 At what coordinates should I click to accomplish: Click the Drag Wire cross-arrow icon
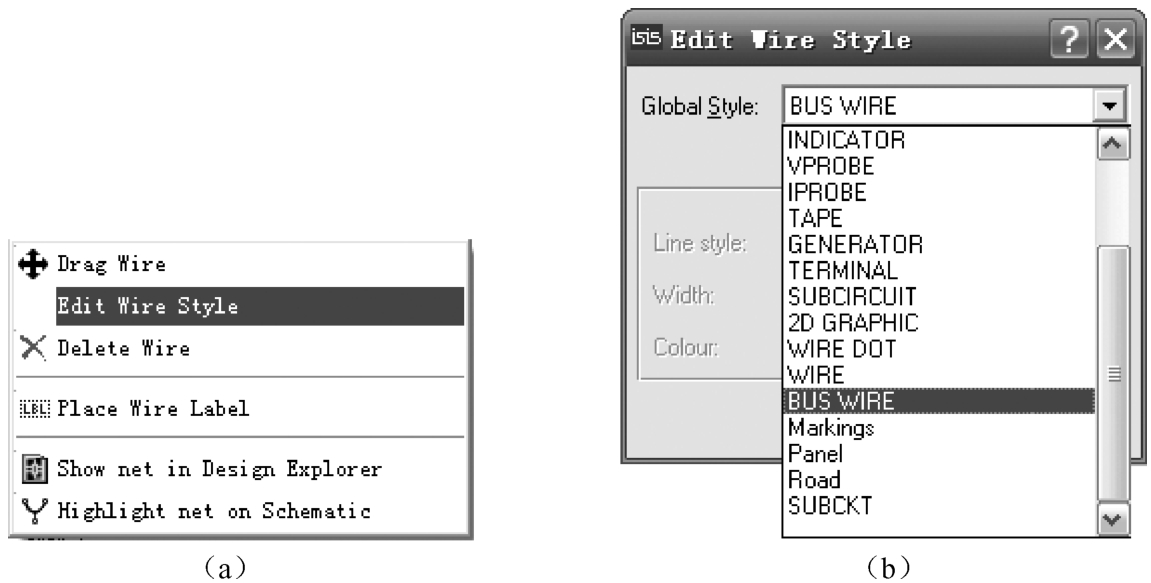(x=33, y=265)
